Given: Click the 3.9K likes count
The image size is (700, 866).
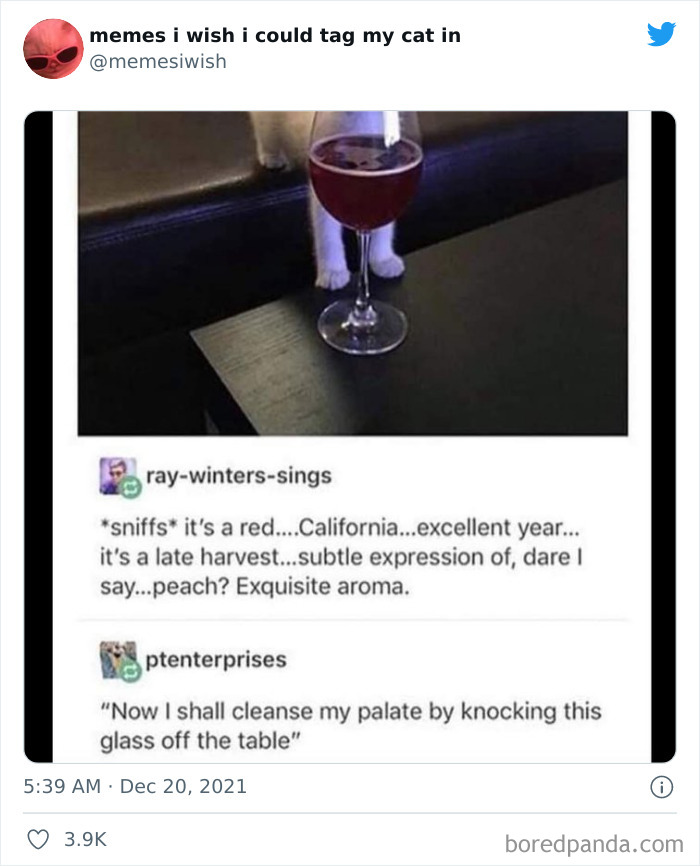Looking at the screenshot, I should click(85, 839).
